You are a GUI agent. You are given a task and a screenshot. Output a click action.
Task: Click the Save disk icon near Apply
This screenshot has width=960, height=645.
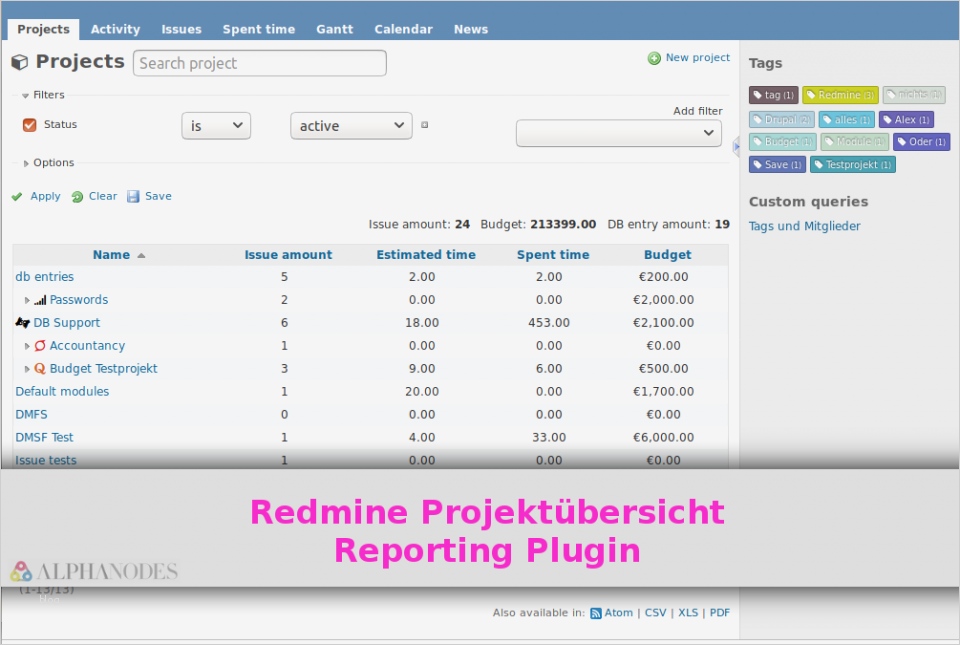tap(133, 196)
